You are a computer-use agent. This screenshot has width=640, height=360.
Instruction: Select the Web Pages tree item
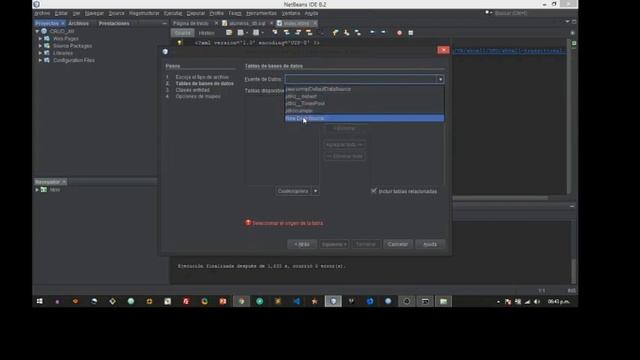click(x=66, y=38)
